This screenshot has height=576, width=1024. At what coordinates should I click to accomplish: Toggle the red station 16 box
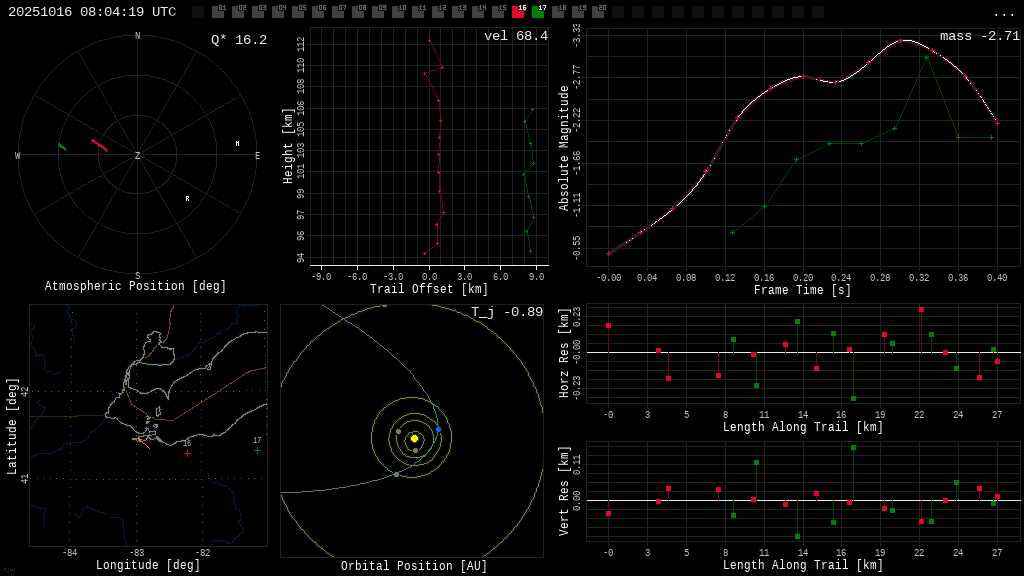pyautogui.click(x=518, y=12)
